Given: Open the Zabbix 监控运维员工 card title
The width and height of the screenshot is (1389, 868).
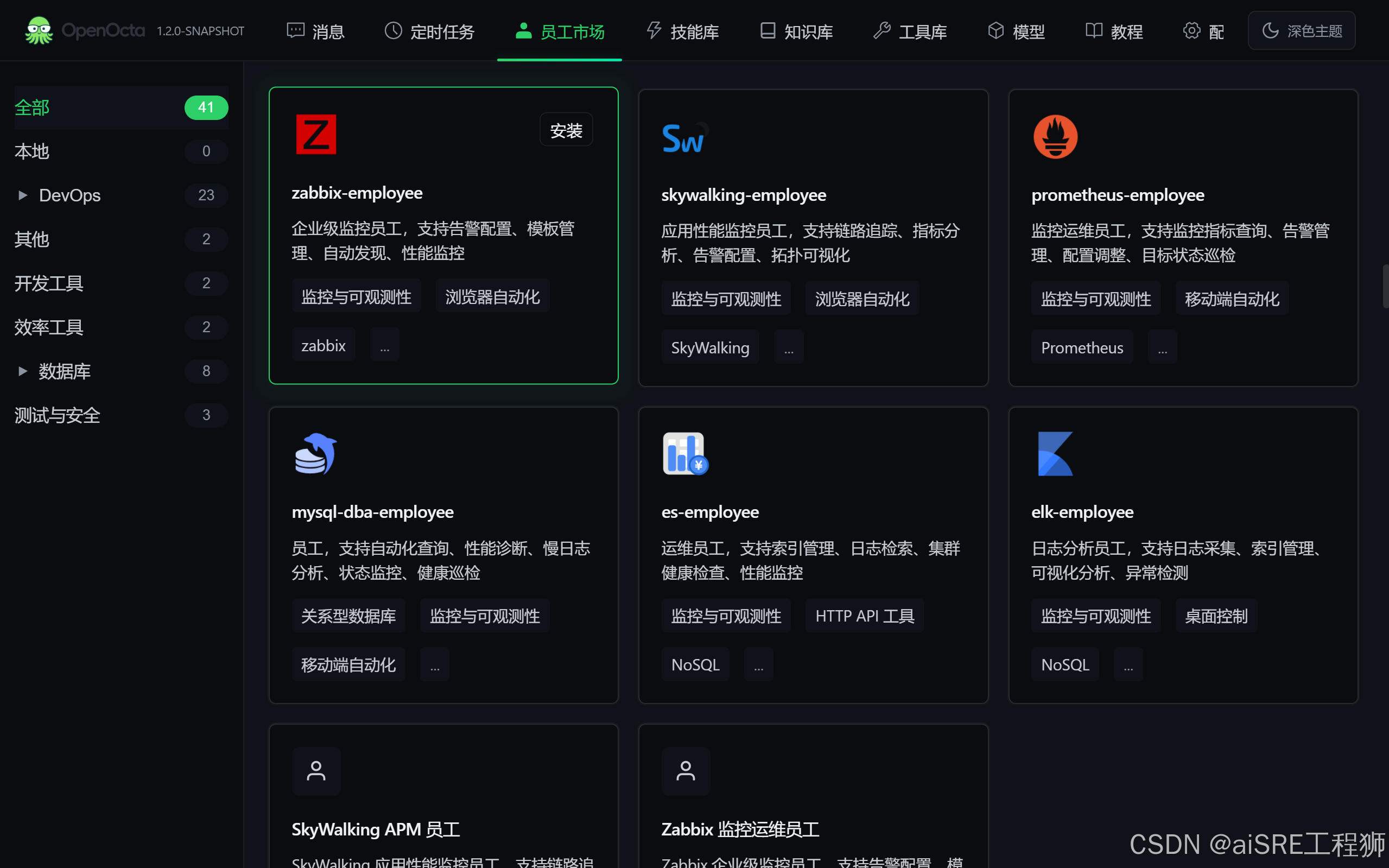Looking at the screenshot, I should point(740,829).
